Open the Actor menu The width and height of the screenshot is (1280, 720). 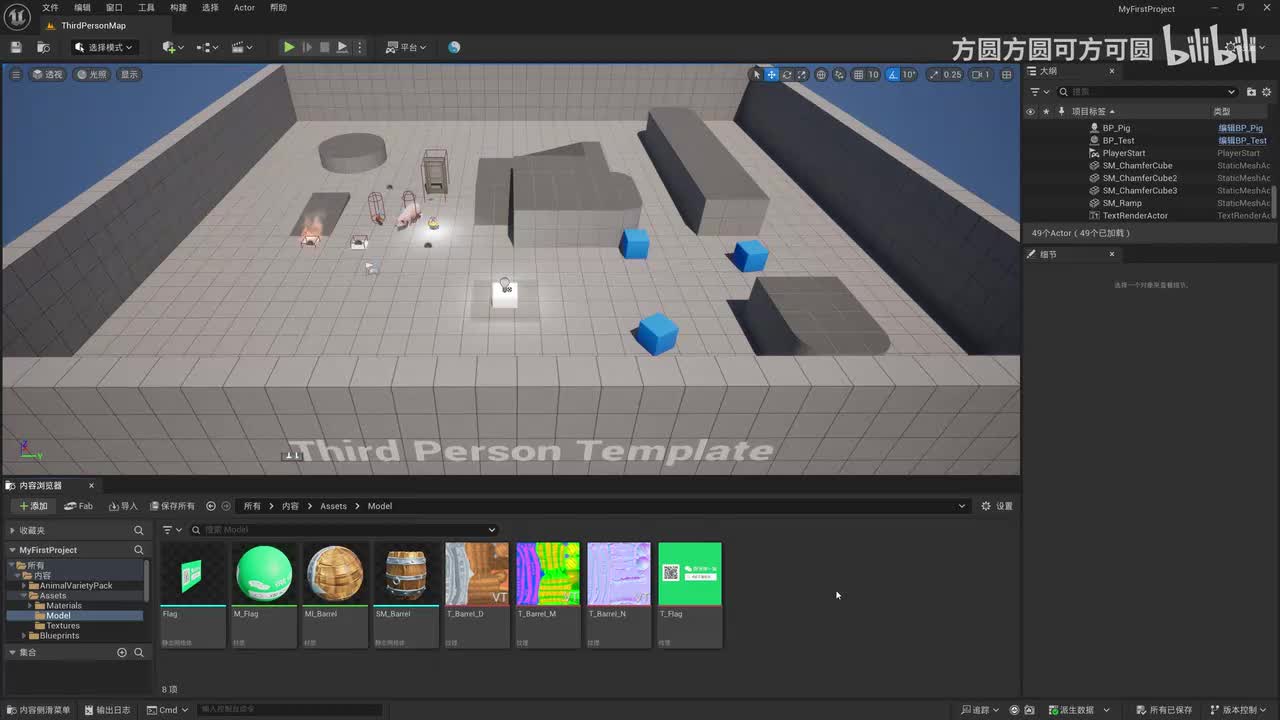(244, 8)
